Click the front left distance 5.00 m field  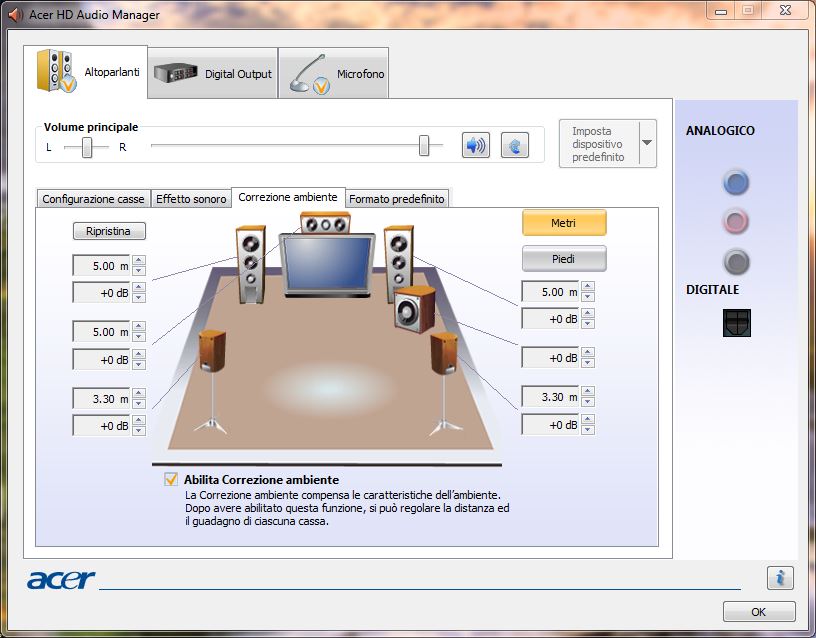(x=102, y=265)
